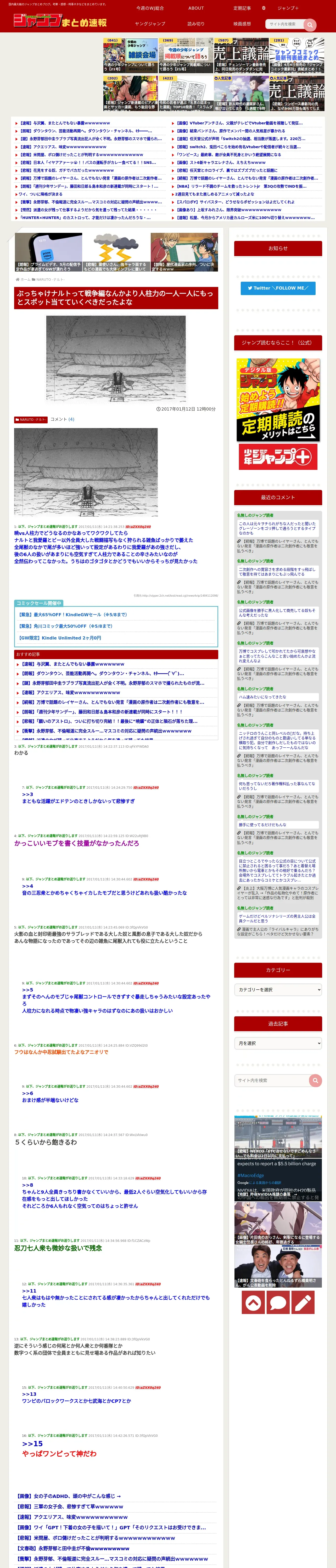The height and width of the screenshot is (1568, 336).
Task: Click the NARUTO -ナルト- breadcrumb link
Action: pyautogui.click(x=51, y=279)
